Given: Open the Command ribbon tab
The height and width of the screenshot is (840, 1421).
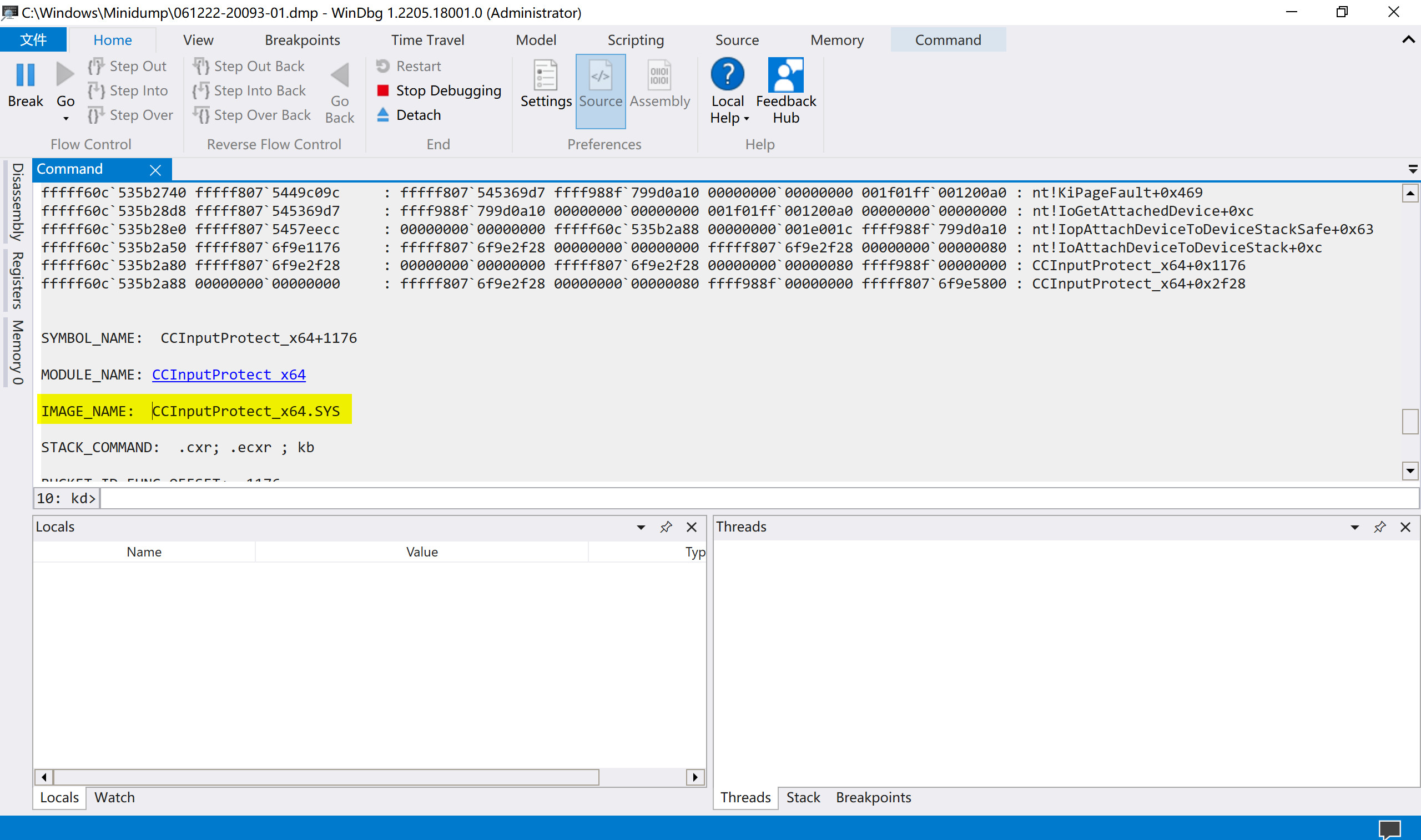Looking at the screenshot, I should pyautogui.click(x=948, y=39).
